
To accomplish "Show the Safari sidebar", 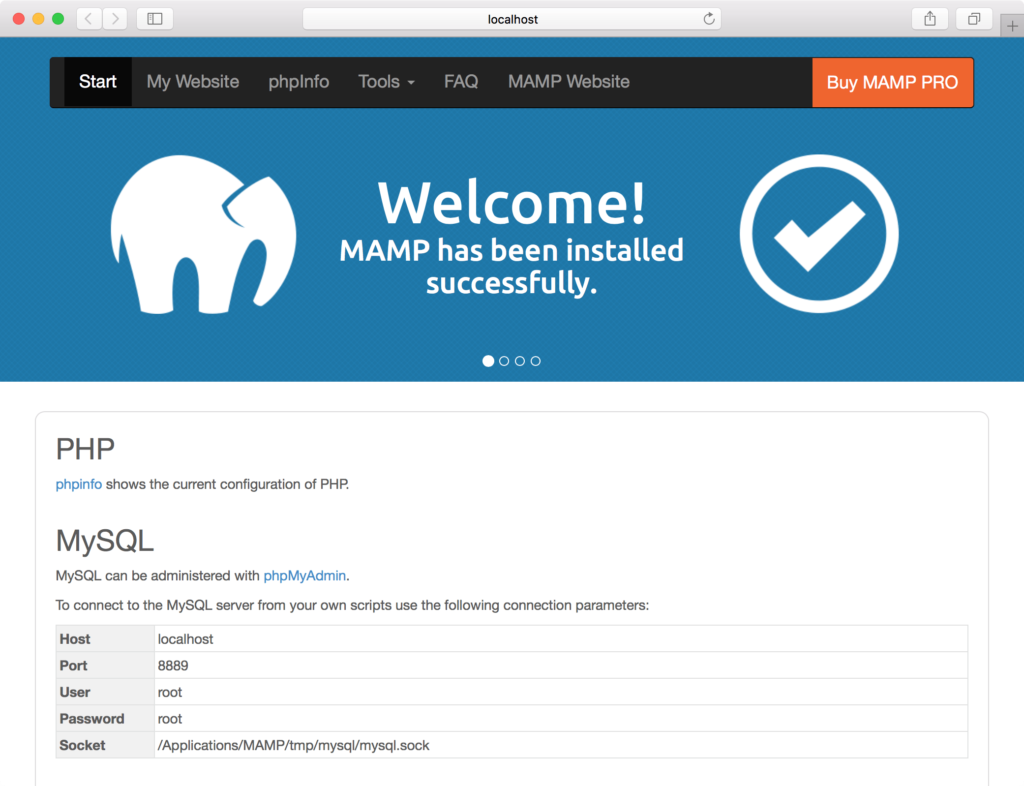I will [155, 19].
